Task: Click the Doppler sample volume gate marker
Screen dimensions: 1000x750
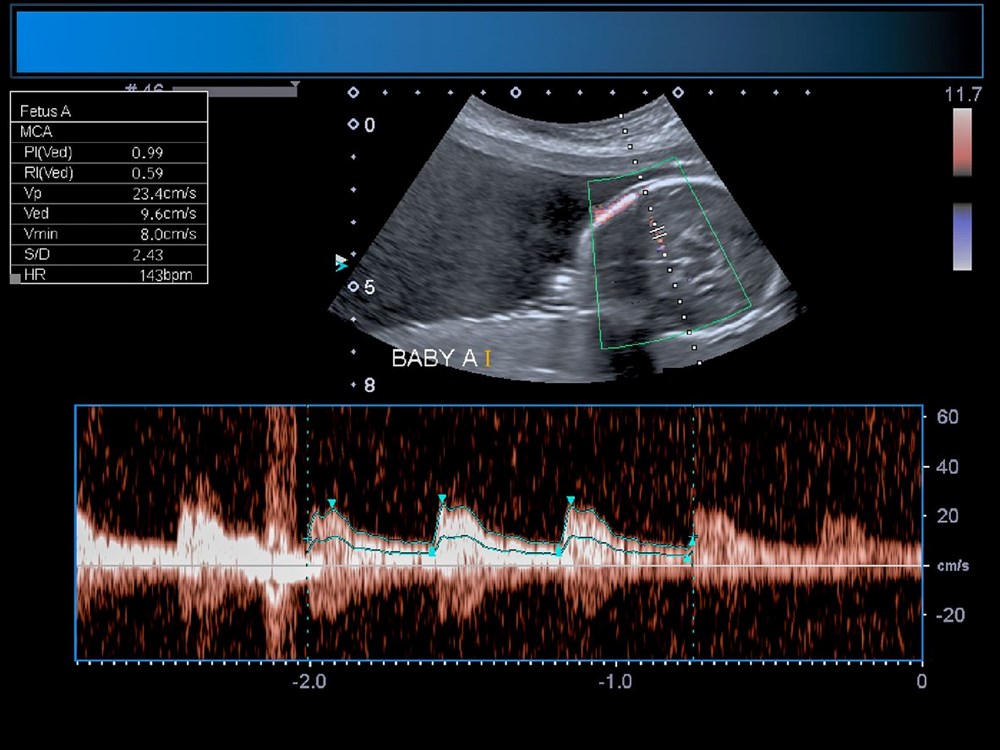Action: tap(657, 232)
